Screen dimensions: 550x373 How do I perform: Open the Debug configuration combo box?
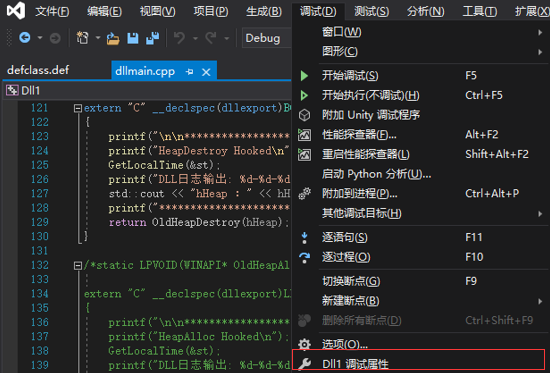click(267, 38)
